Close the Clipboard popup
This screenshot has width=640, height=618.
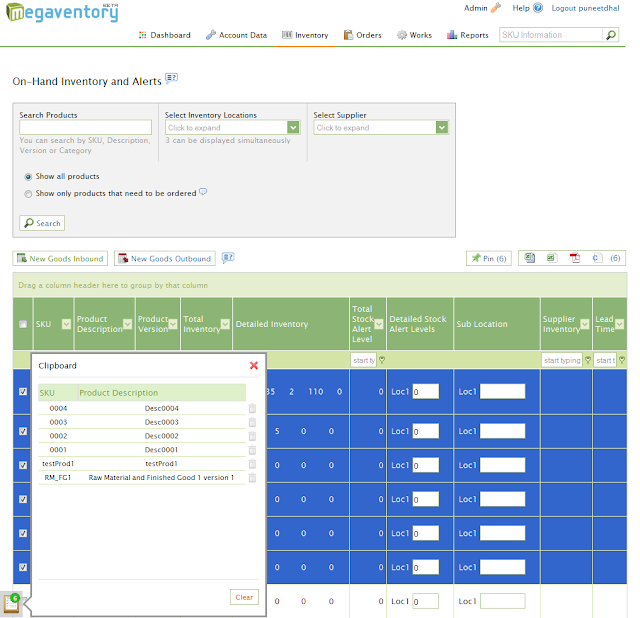(x=253, y=365)
